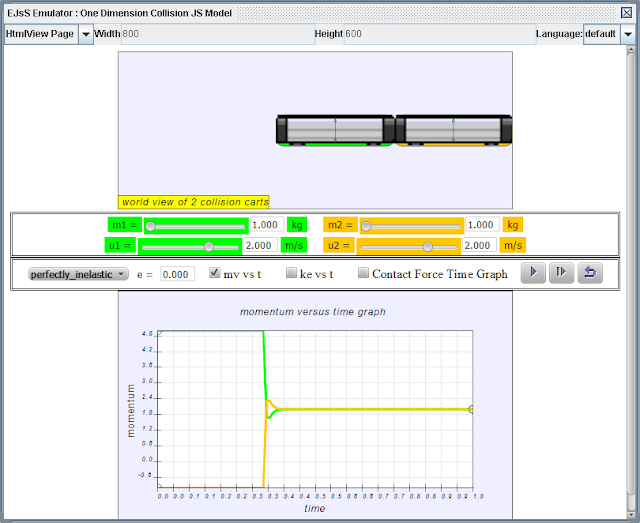Click the scrollbar up arrow

pos(632,49)
